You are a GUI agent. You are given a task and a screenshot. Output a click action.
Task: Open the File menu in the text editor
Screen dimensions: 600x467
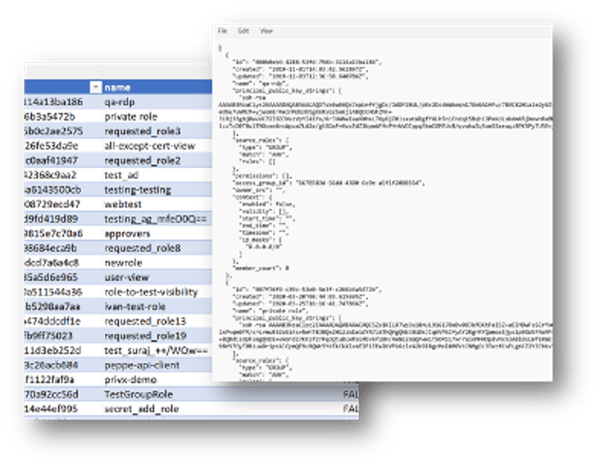tap(223, 31)
